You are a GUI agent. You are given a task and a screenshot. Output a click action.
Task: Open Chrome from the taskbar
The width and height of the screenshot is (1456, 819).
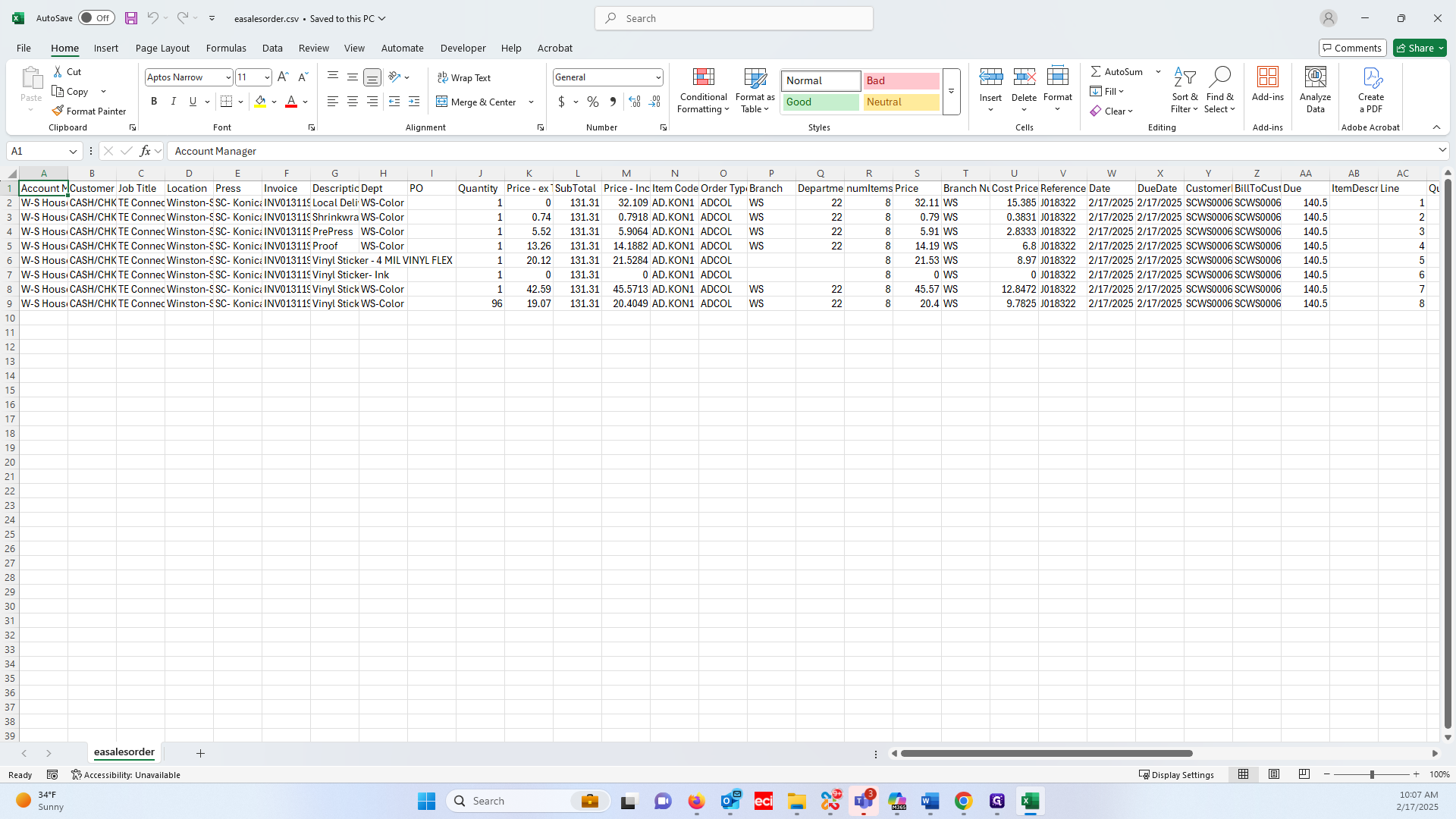click(963, 801)
